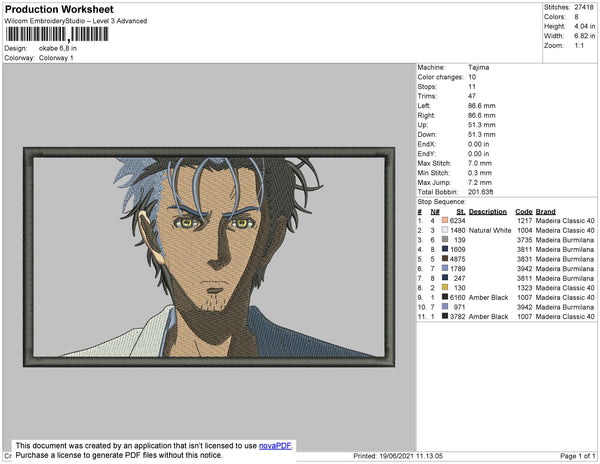Screen dimensions: 600x464
Task: Select the Total Bobbin value '201.63ft'
Action: pyautogui.click(x=480, y=192)
